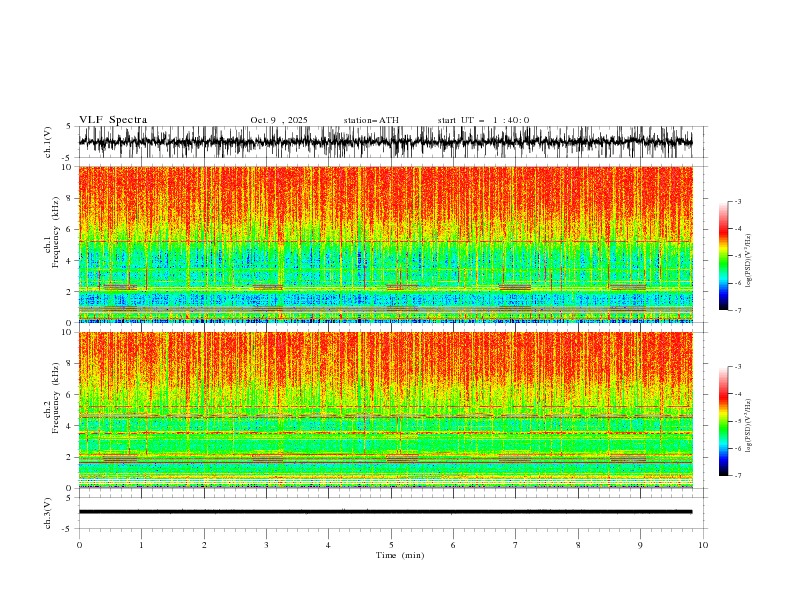Click the ch.1 spectrogram panel
792x612 pixels.
(385, 244)
